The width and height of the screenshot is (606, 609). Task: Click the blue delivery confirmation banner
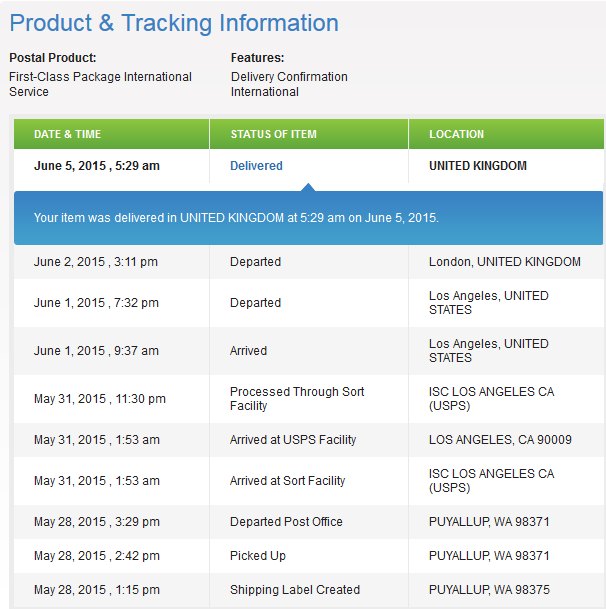[308, 218]
